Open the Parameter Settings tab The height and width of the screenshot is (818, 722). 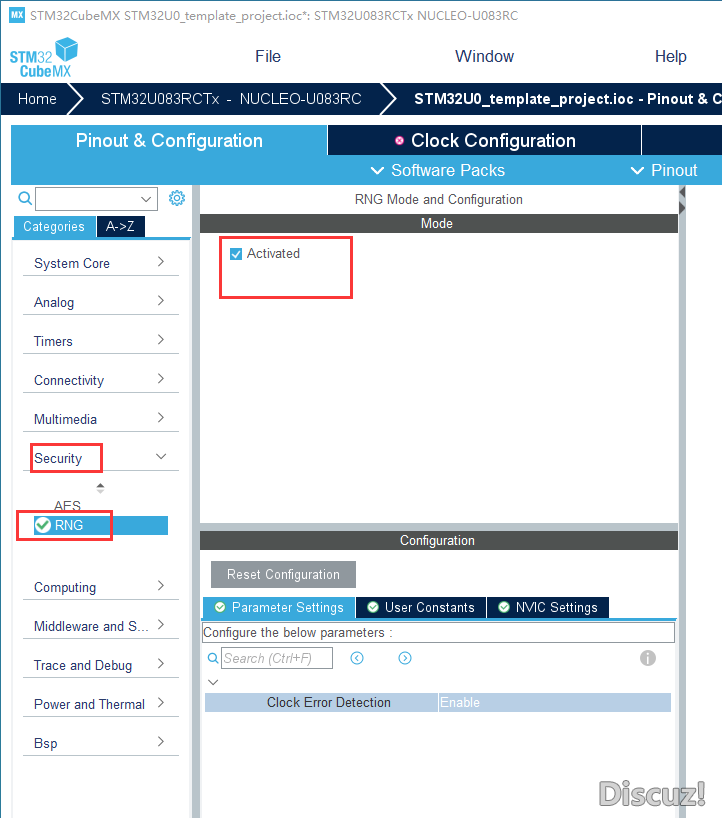tap(279, 607)
